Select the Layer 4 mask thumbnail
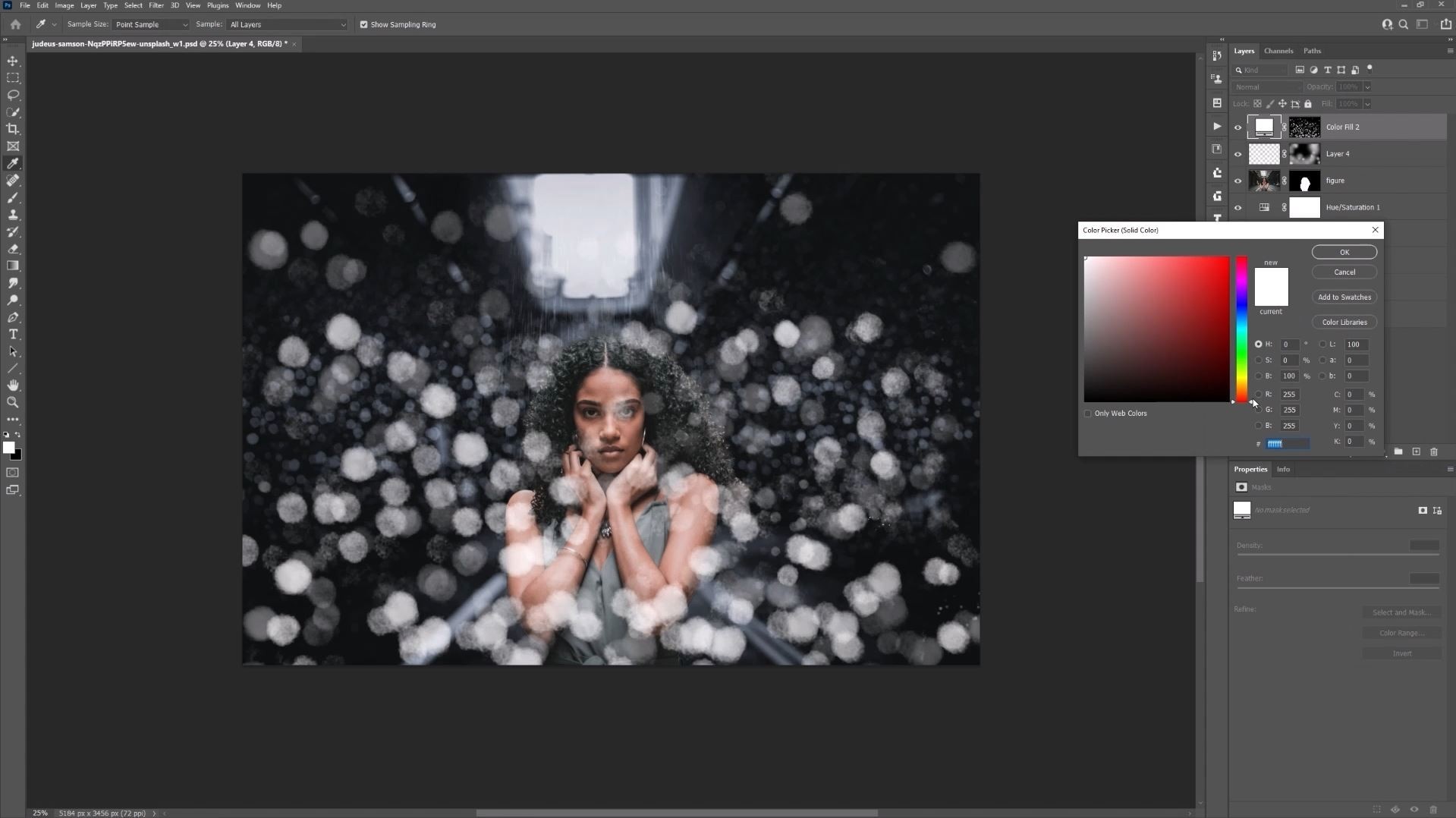The width and height of the screenshot is (1456, 818). coord(1304,154)
